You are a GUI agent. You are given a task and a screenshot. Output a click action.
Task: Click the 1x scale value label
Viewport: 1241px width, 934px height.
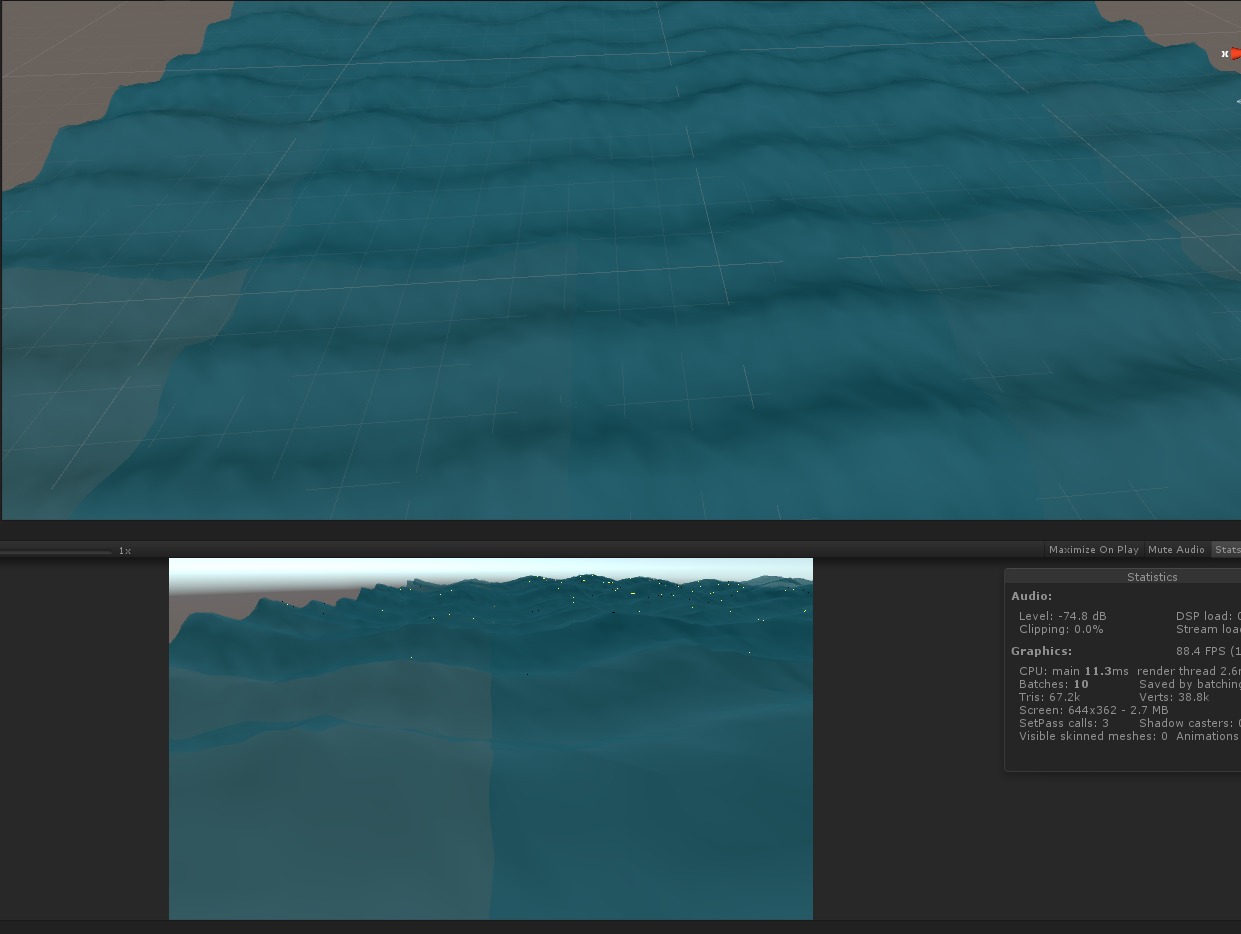pos(125,551)
